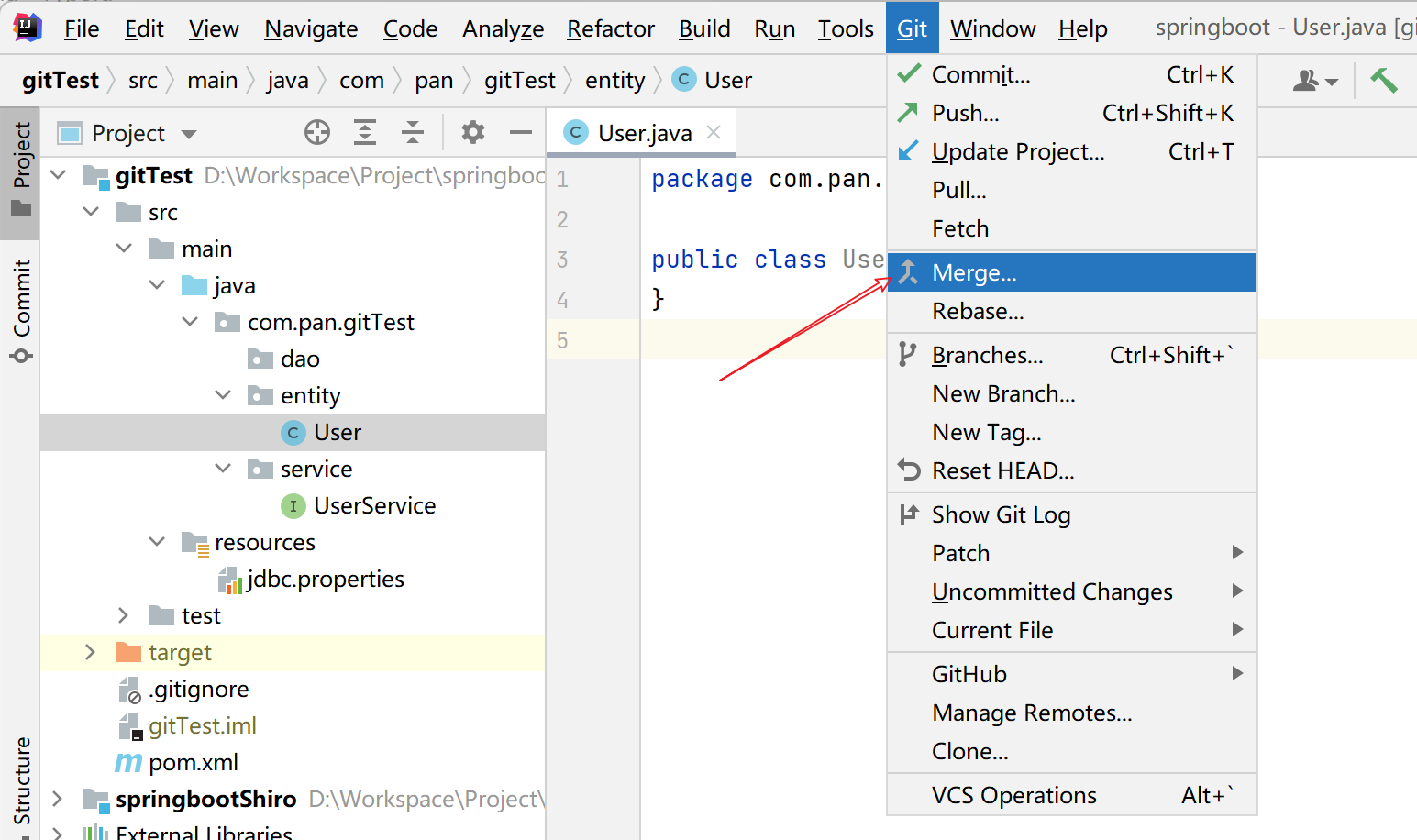
Task: Select Merge... in Git menu
Action: coord(974,273)
